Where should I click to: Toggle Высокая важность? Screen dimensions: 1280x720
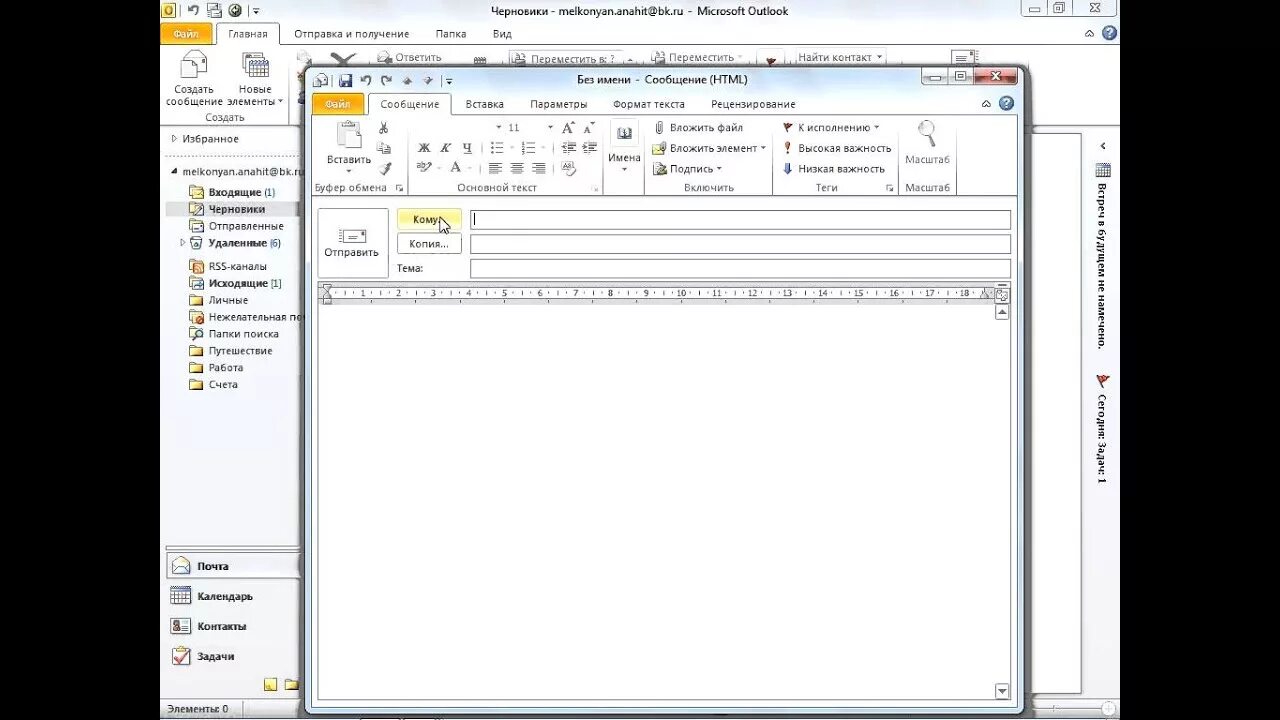(836, 148)
